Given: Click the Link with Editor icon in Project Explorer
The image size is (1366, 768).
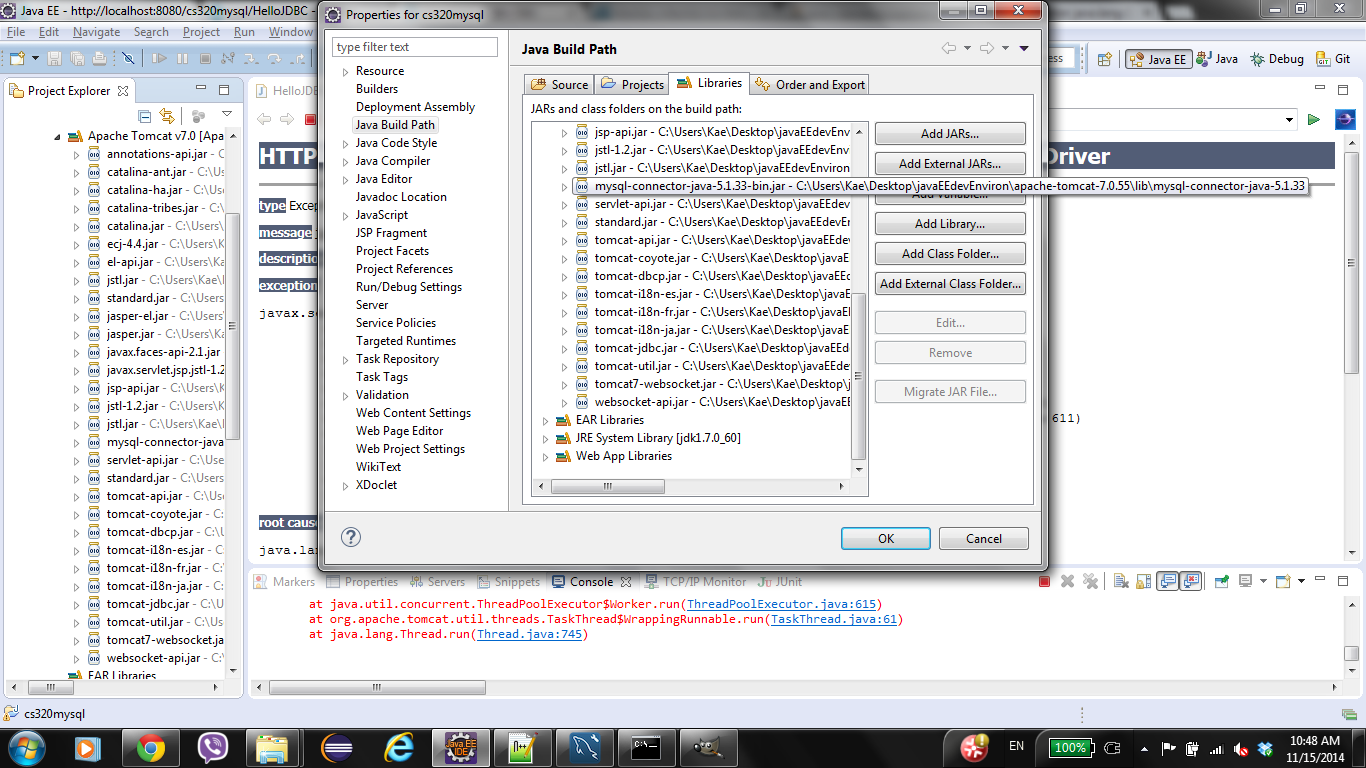Looking at the screenshot, I should point(167,116).
